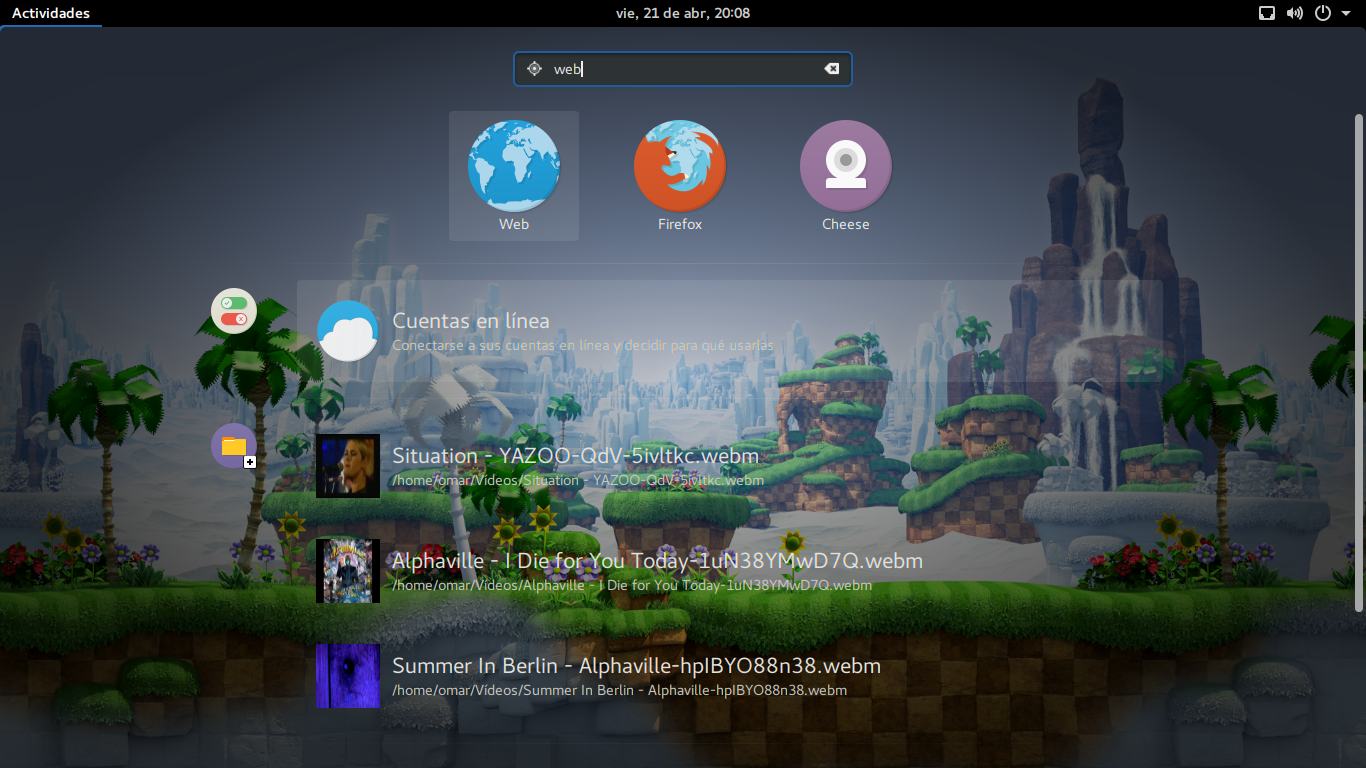Open the clock showing vie, 21 de abr, 20:08
Screen dimensions: 1366x768
pos(683,13)
